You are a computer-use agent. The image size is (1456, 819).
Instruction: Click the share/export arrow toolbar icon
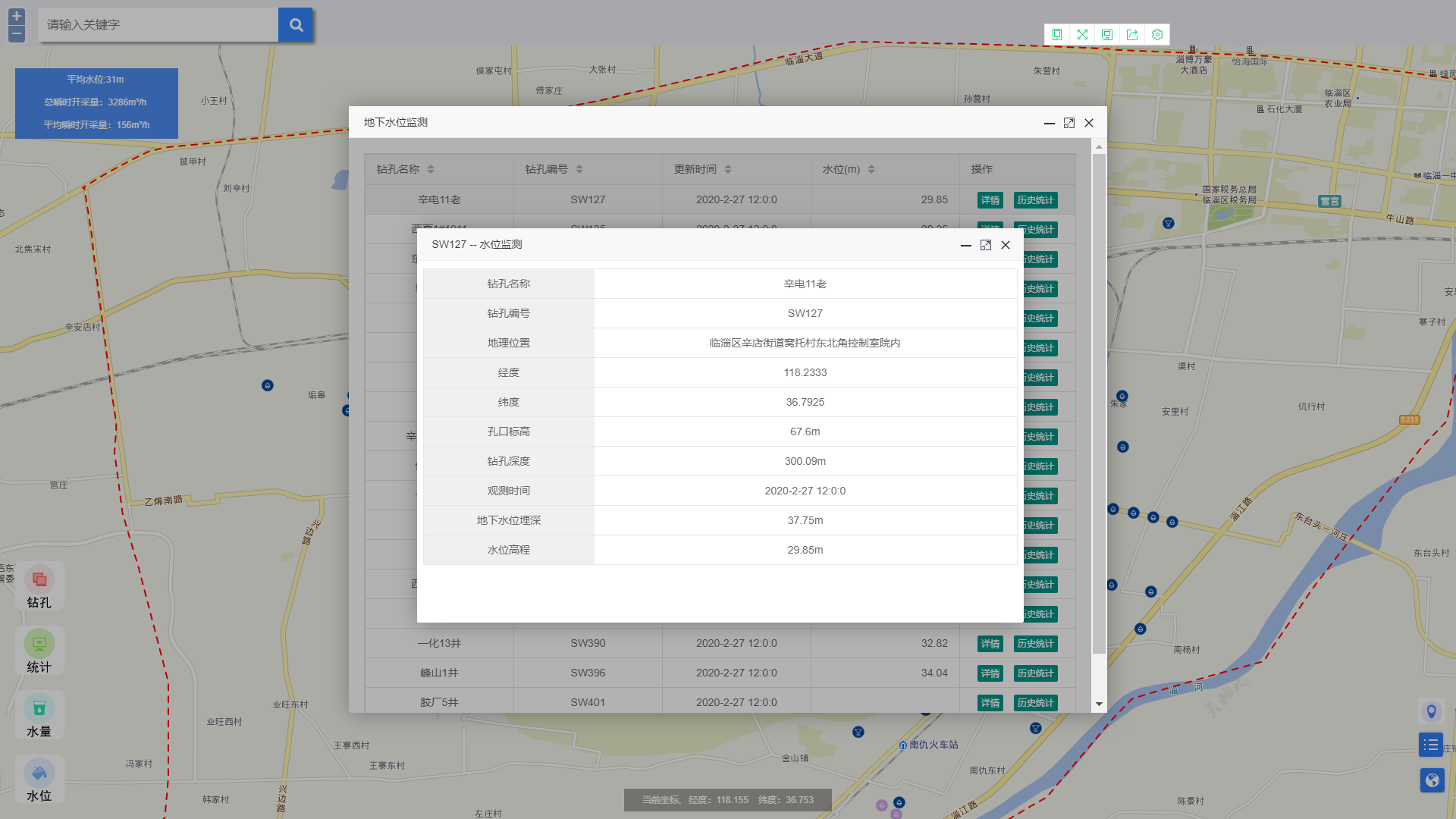[x=1132, y=35]
